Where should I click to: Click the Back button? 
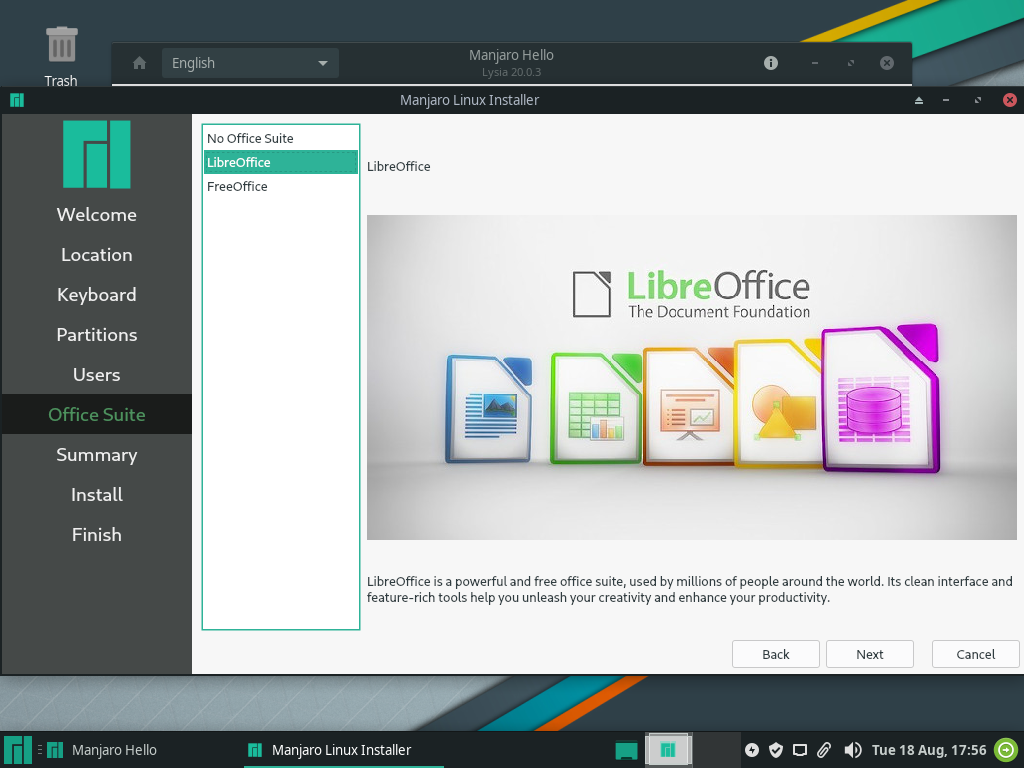(775, 654)
